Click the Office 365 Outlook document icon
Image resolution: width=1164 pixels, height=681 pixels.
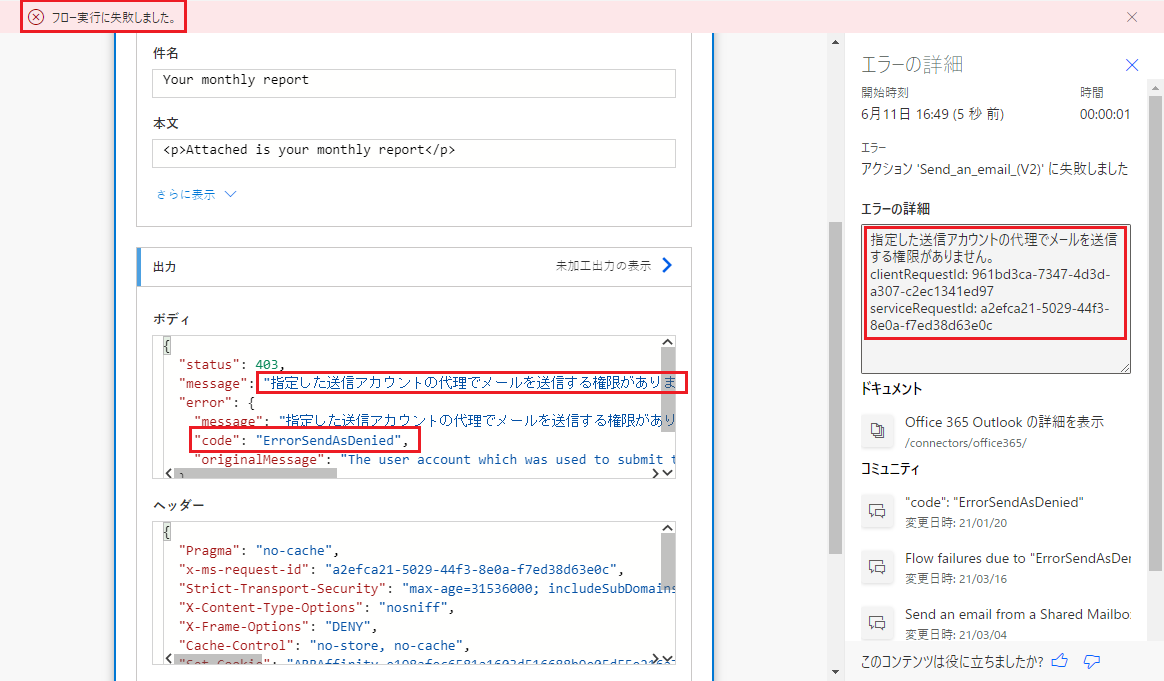click(x=877, y=431)
